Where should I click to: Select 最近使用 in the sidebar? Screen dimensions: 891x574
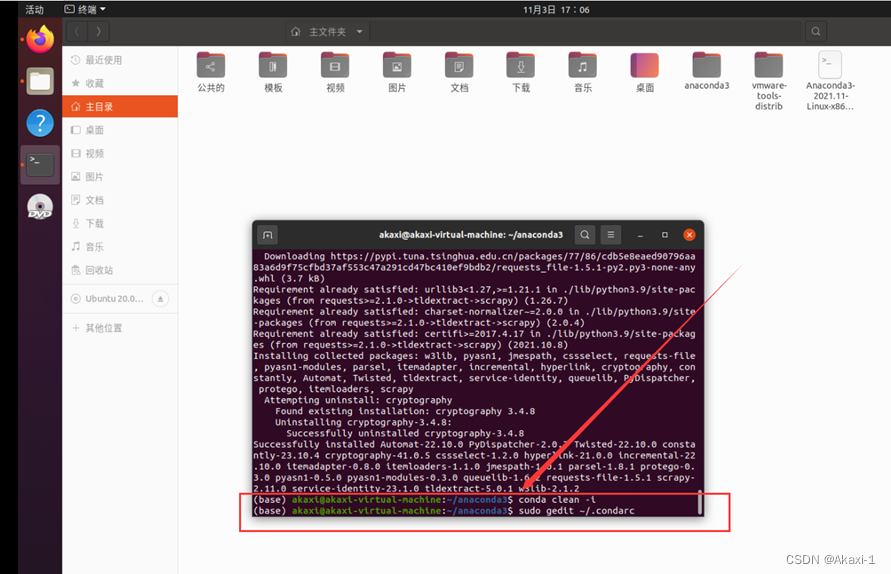click(120, 60)
